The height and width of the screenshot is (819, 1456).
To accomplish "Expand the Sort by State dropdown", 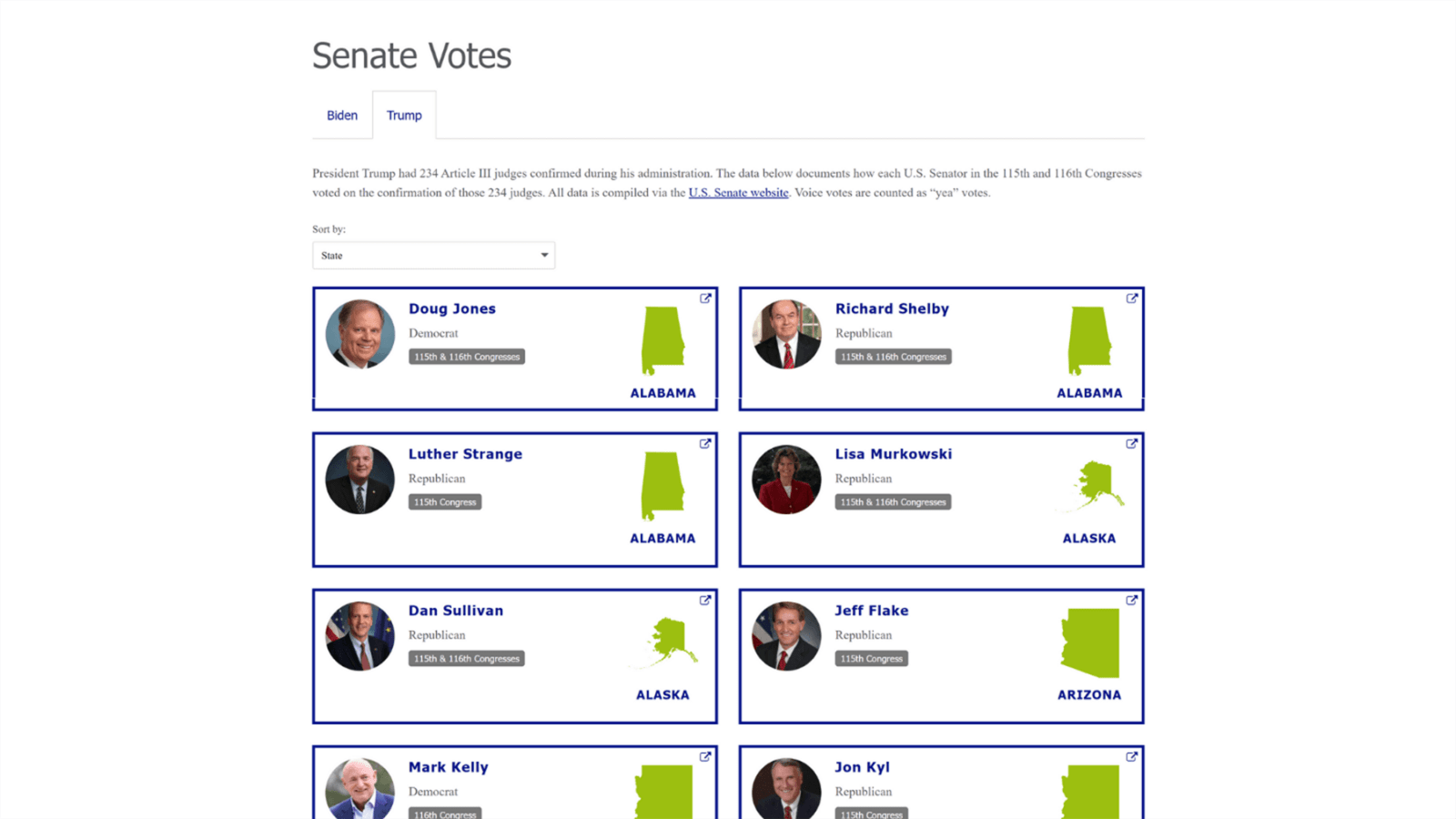I will 433,256.
